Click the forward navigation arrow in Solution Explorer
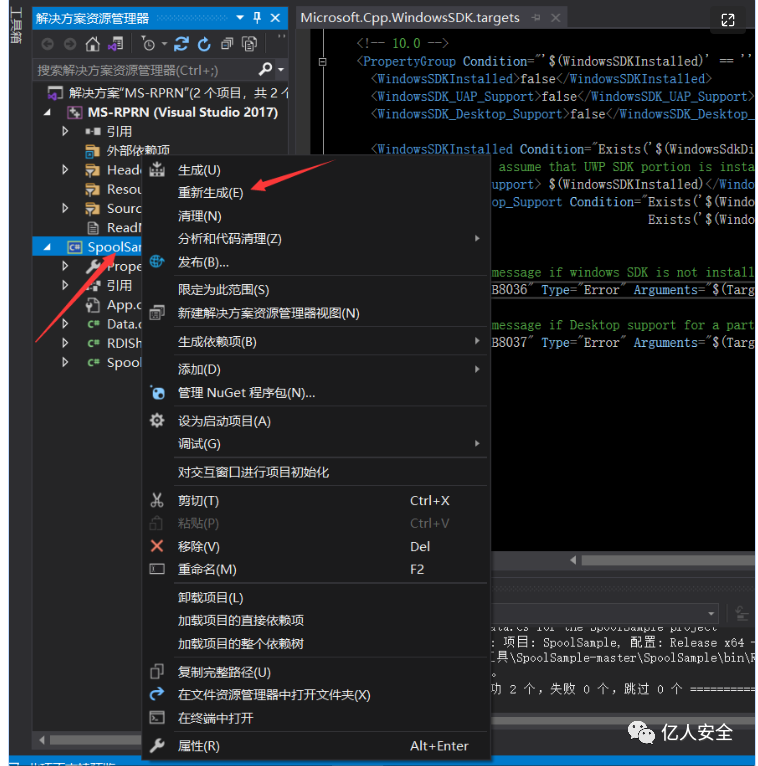Viewport: 758px width, 766px height. tap(70, 44)
